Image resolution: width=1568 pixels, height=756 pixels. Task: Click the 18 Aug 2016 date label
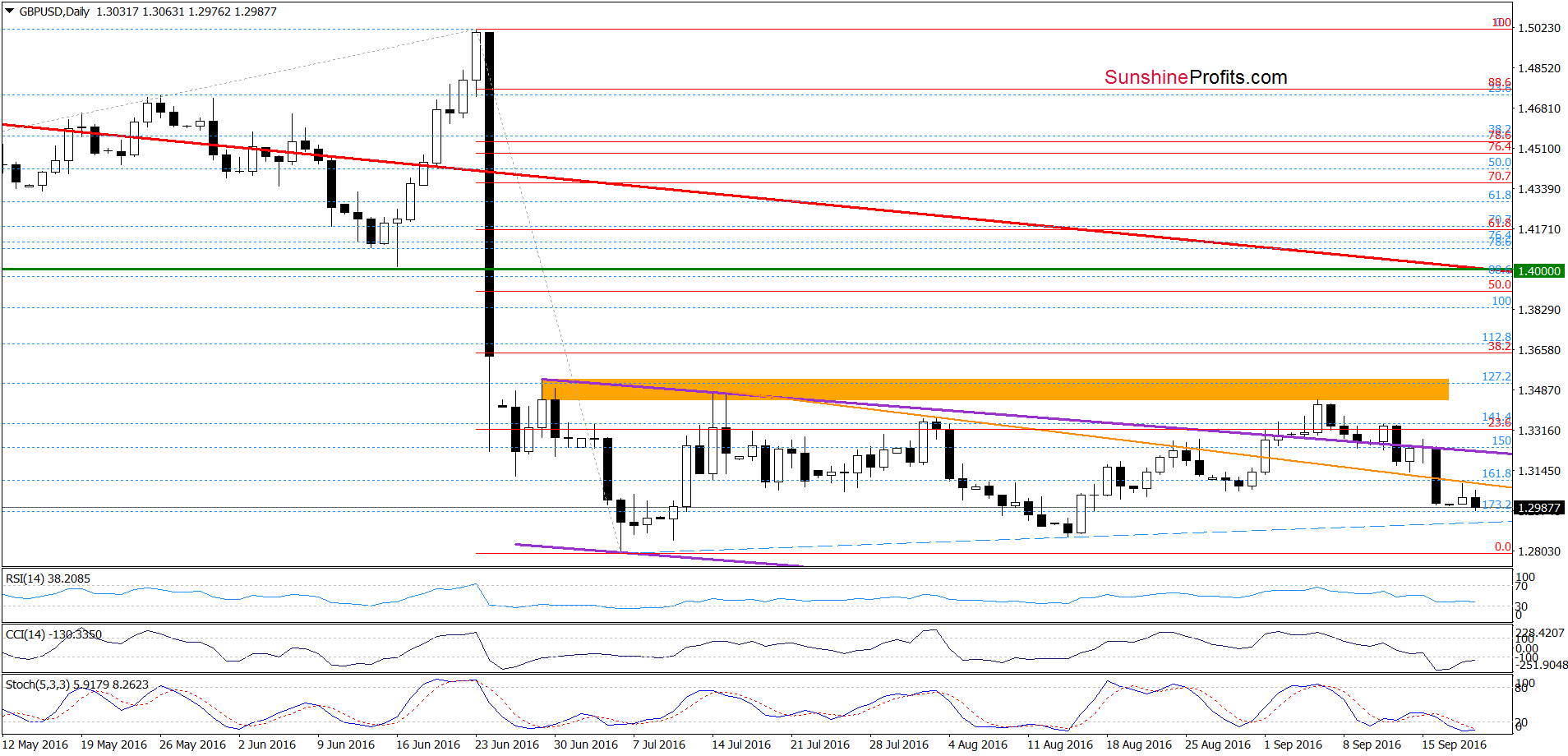pos(1139,744)
